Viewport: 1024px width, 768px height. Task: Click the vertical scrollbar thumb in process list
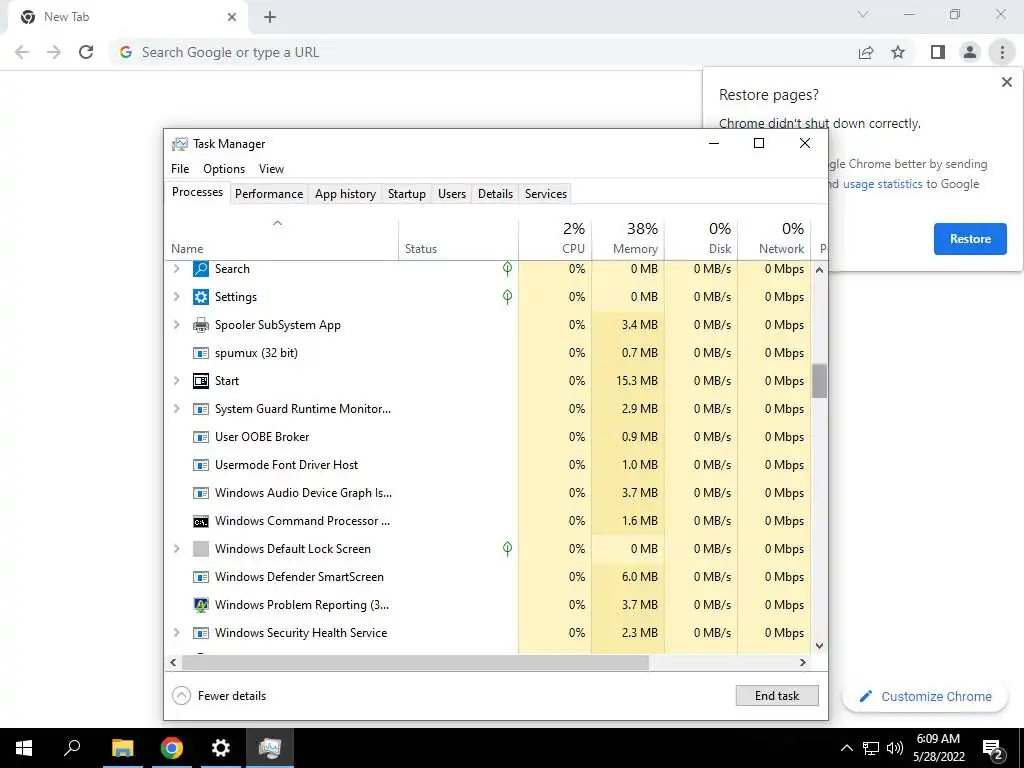pyautogui.click(x=819, y=381)
